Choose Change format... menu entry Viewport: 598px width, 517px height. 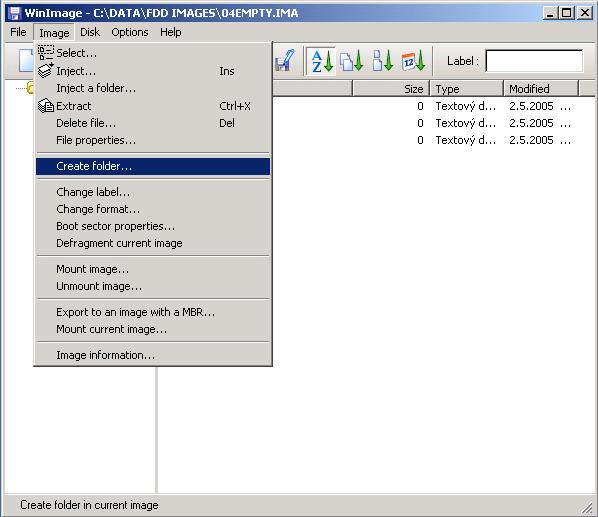[153, 209]
